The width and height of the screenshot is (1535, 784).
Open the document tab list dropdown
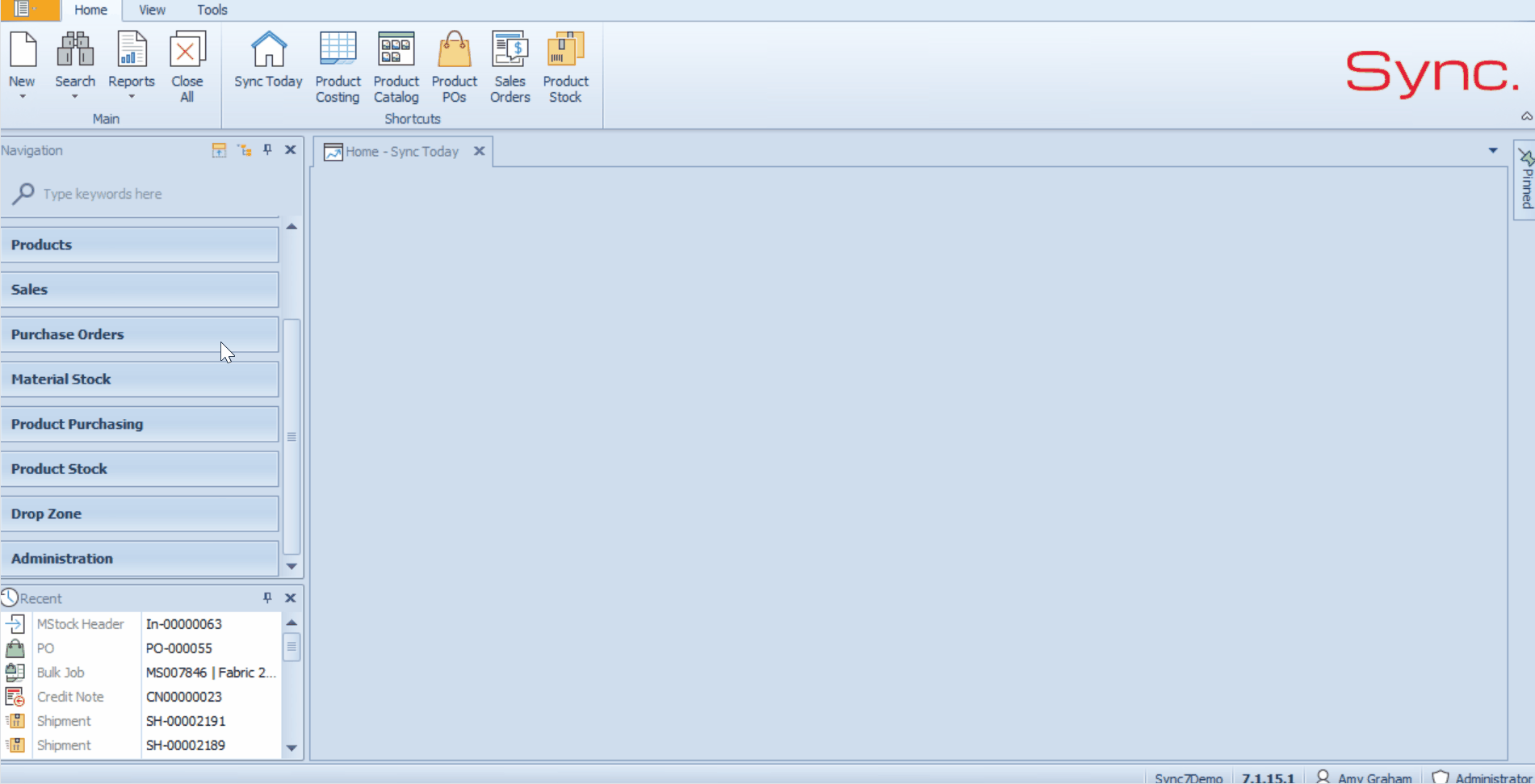tap(1493, 150)
